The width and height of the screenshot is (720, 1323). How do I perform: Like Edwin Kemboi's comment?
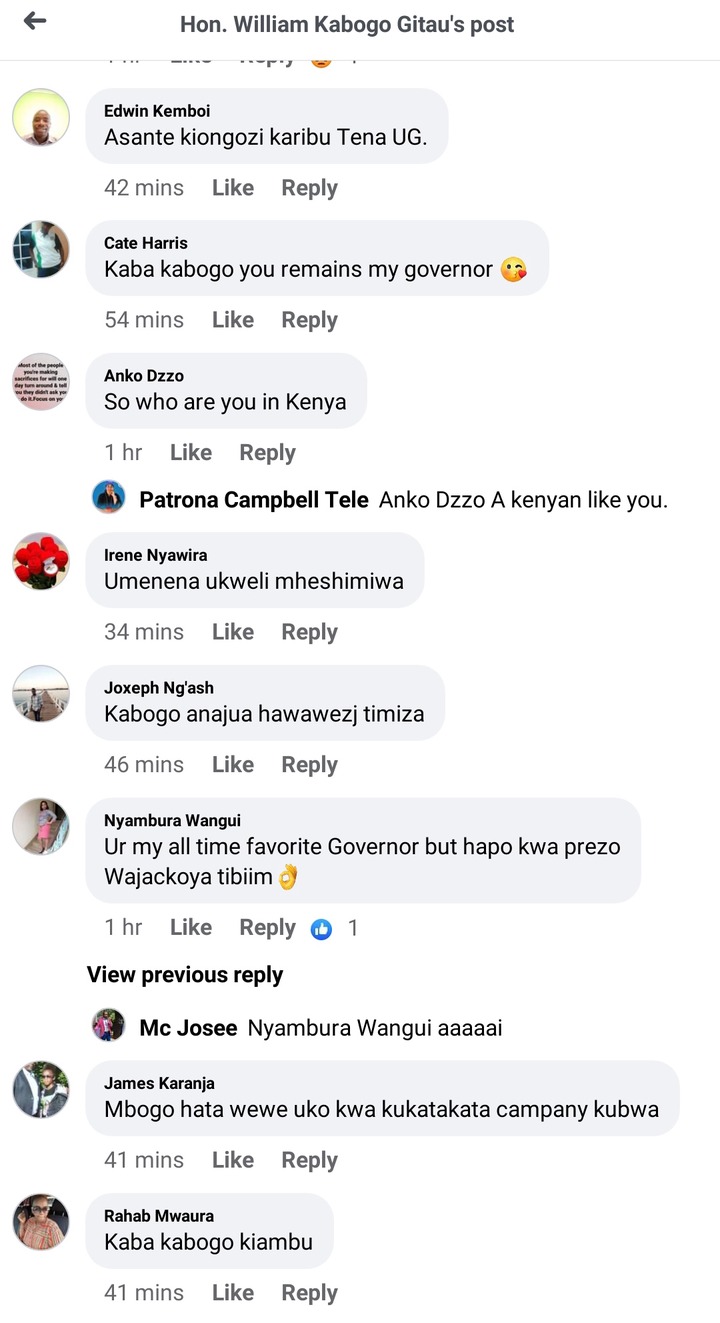(233, 188)
